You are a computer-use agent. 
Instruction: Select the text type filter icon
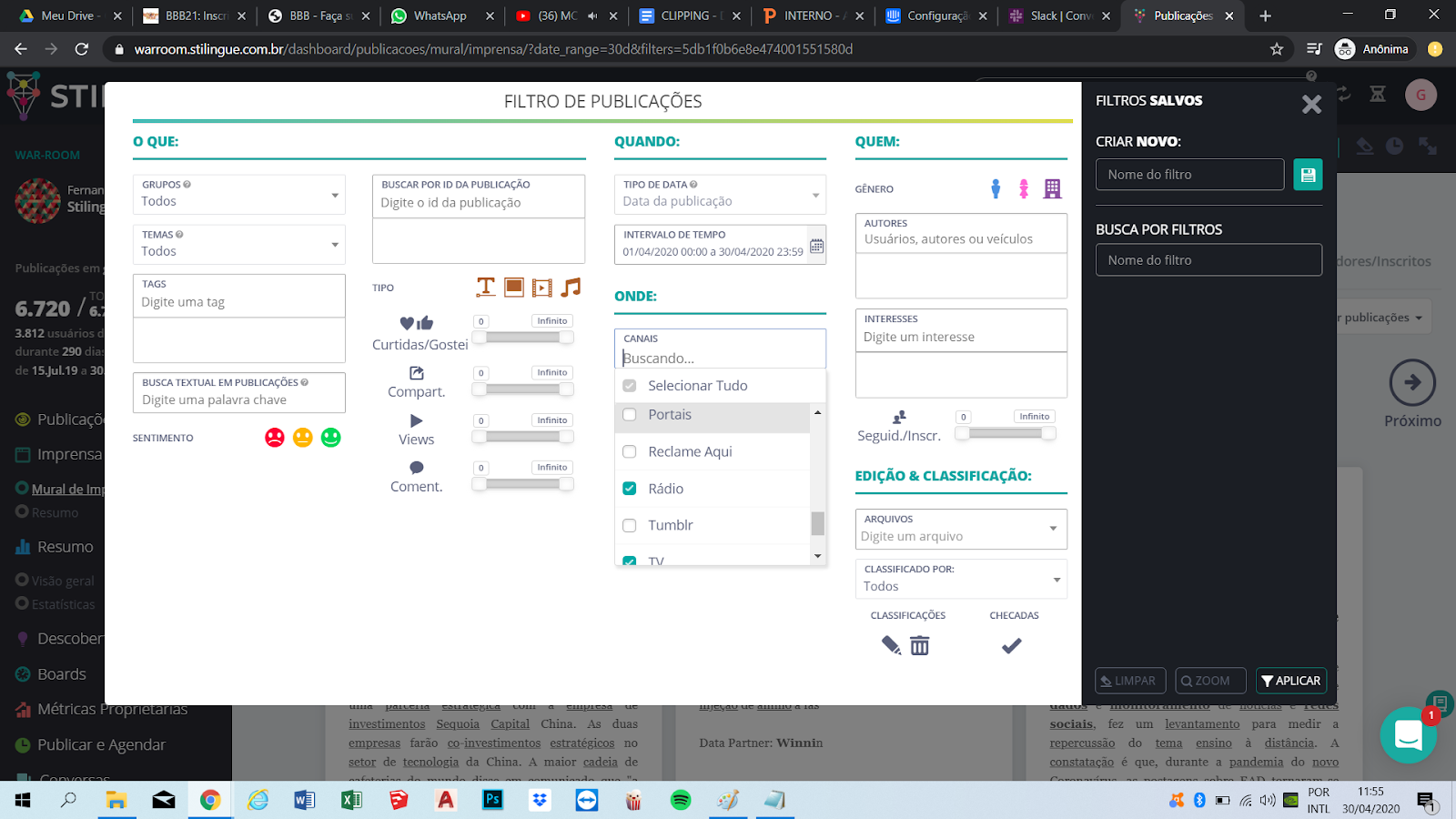pos(486,288)
